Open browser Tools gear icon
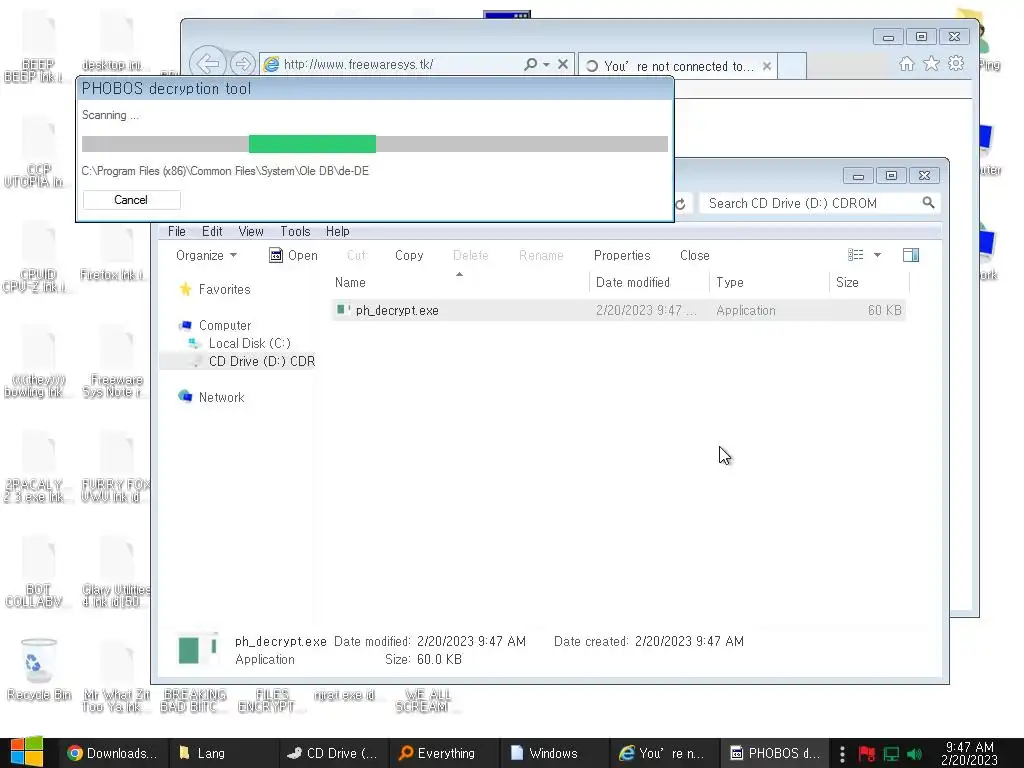This screenshot has width=1024, height=768. click(956, 63)
